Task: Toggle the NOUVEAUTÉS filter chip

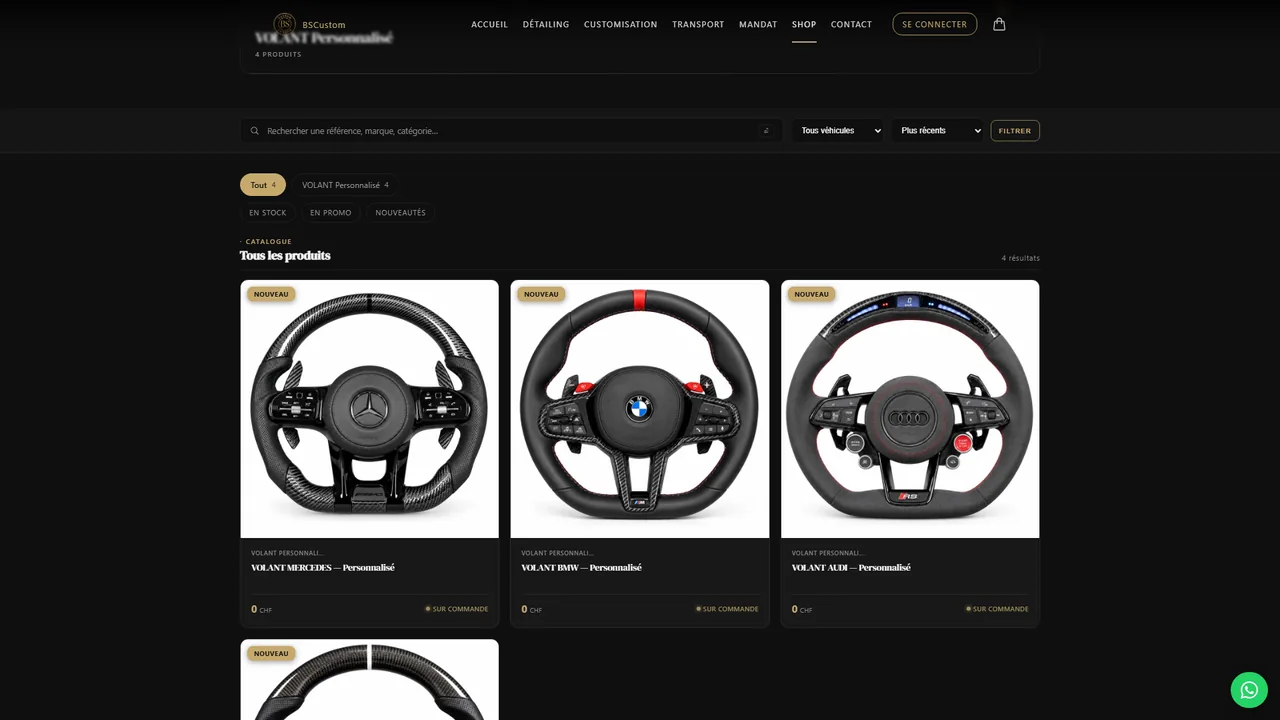Action: 400,212
